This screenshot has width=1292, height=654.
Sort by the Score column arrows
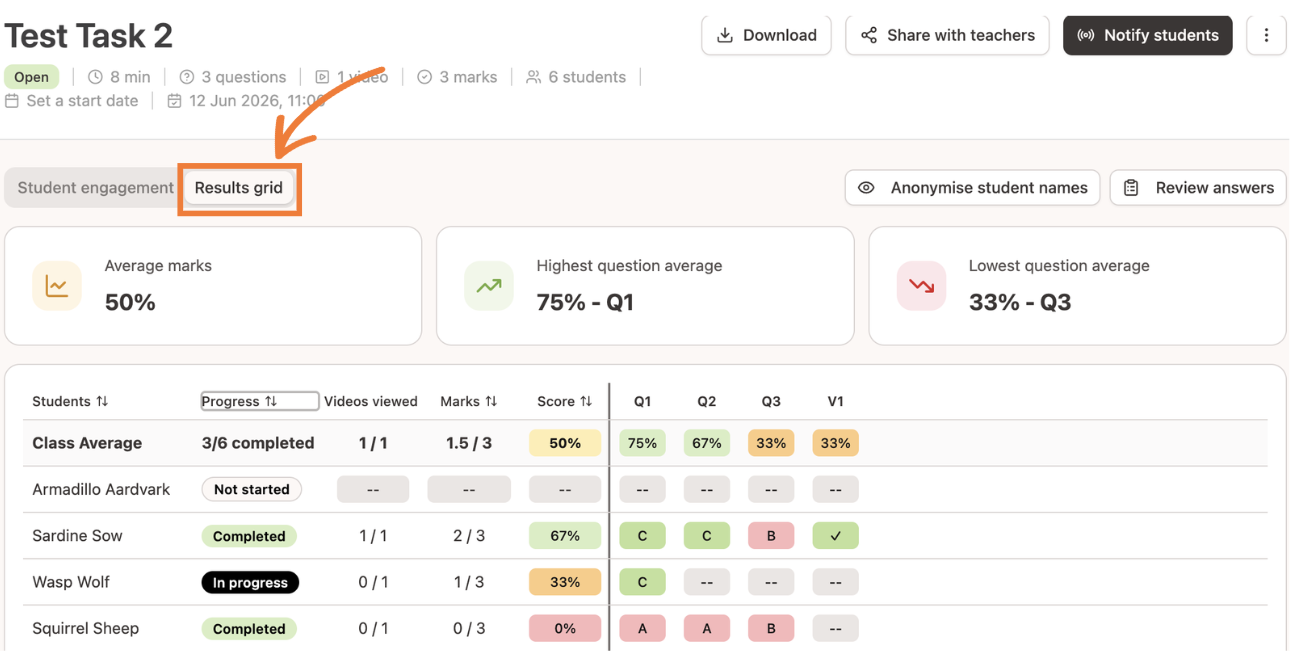click(x=586, y=401)
